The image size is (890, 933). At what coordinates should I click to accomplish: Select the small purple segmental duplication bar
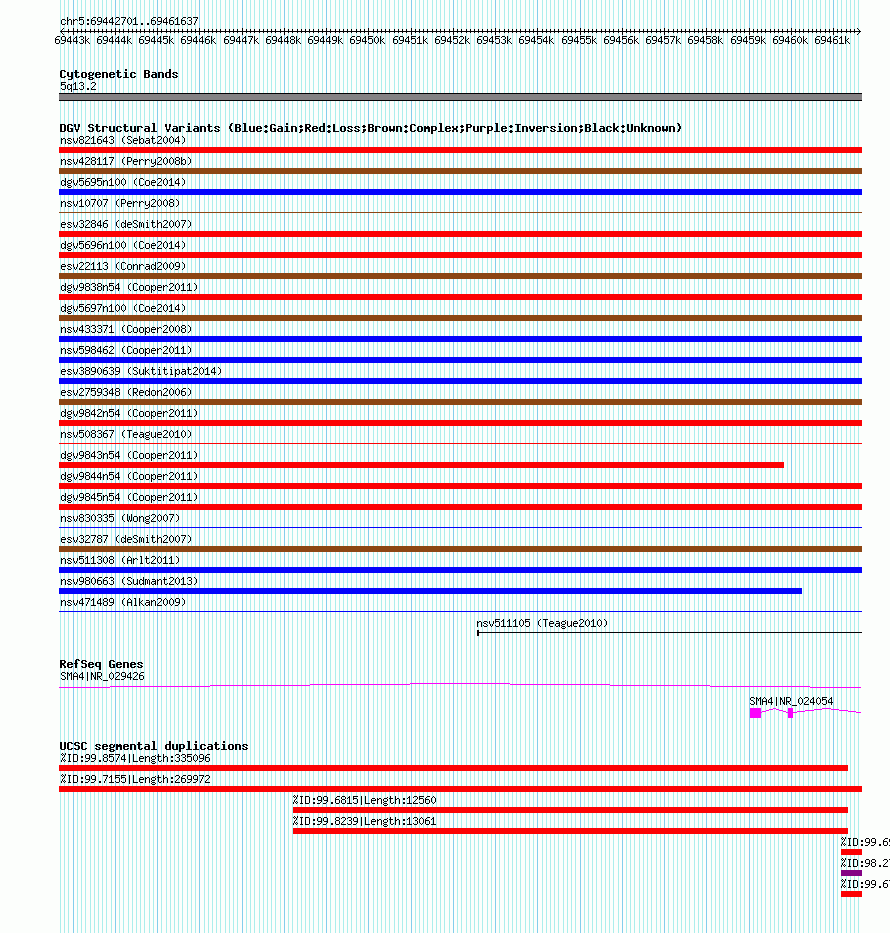coord(851,873)
